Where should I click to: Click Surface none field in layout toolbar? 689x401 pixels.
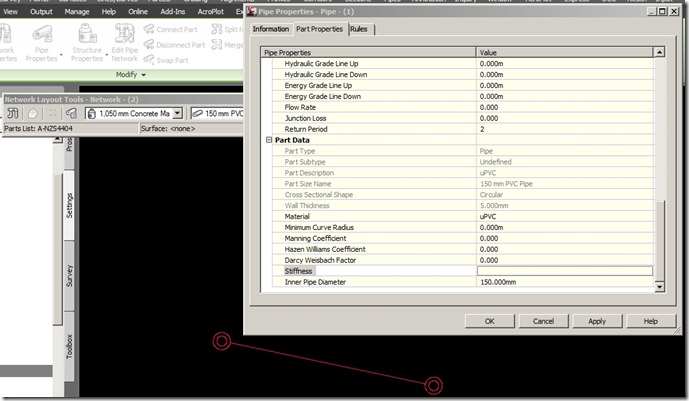point(191,128)
